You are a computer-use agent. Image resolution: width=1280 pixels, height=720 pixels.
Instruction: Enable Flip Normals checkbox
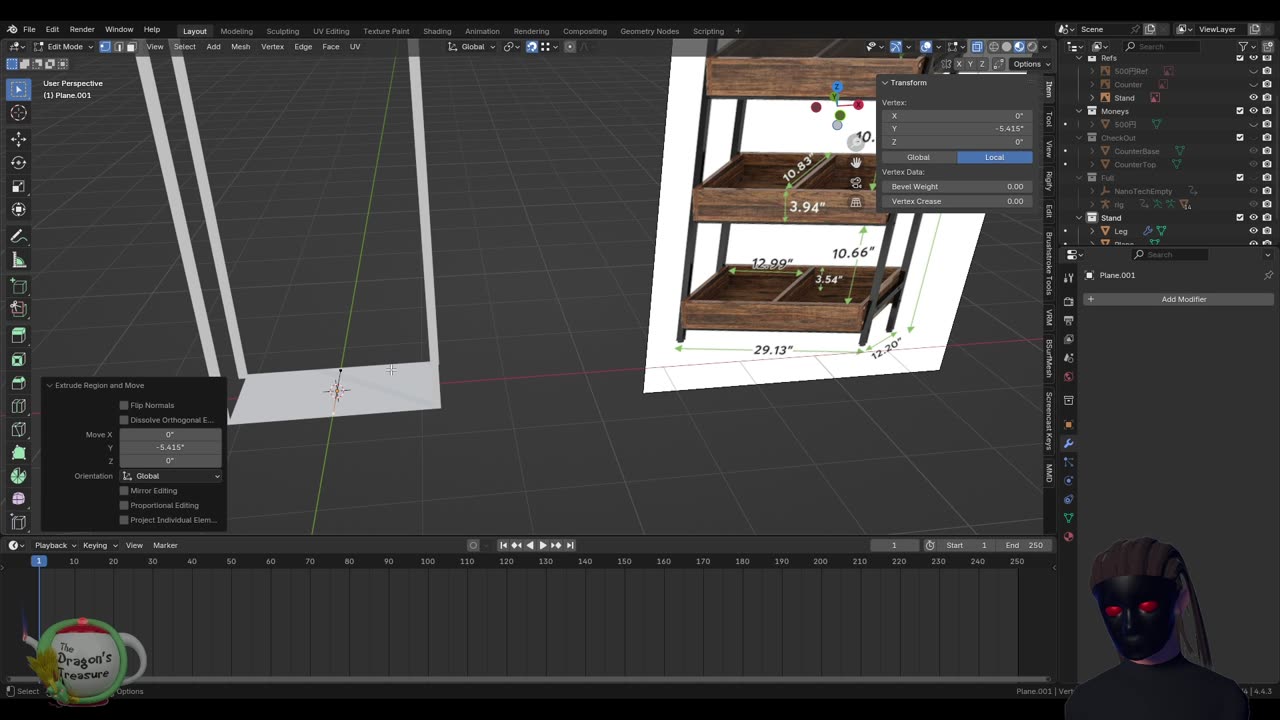coord(124,405)
